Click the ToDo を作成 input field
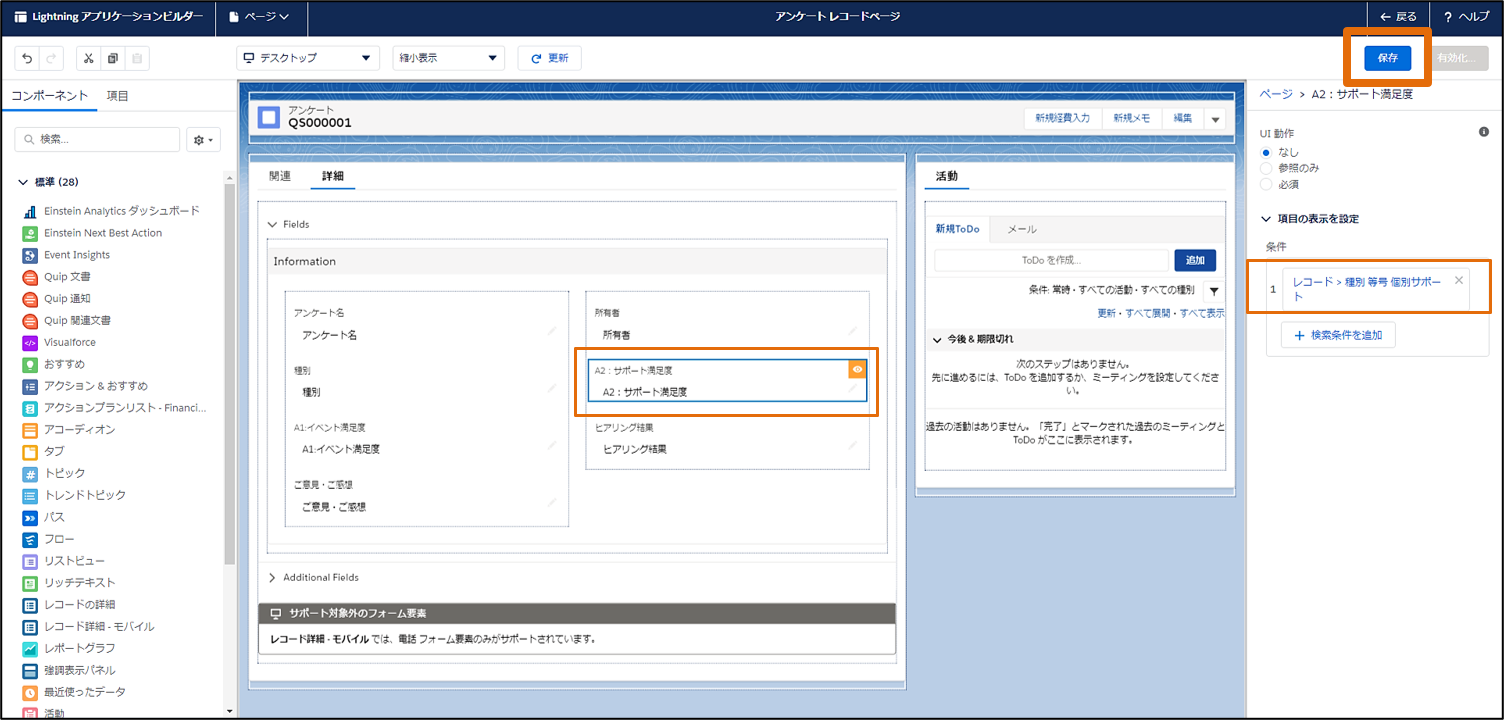Viewport: 1504px width, 720px height. (x=1051, y=260)
